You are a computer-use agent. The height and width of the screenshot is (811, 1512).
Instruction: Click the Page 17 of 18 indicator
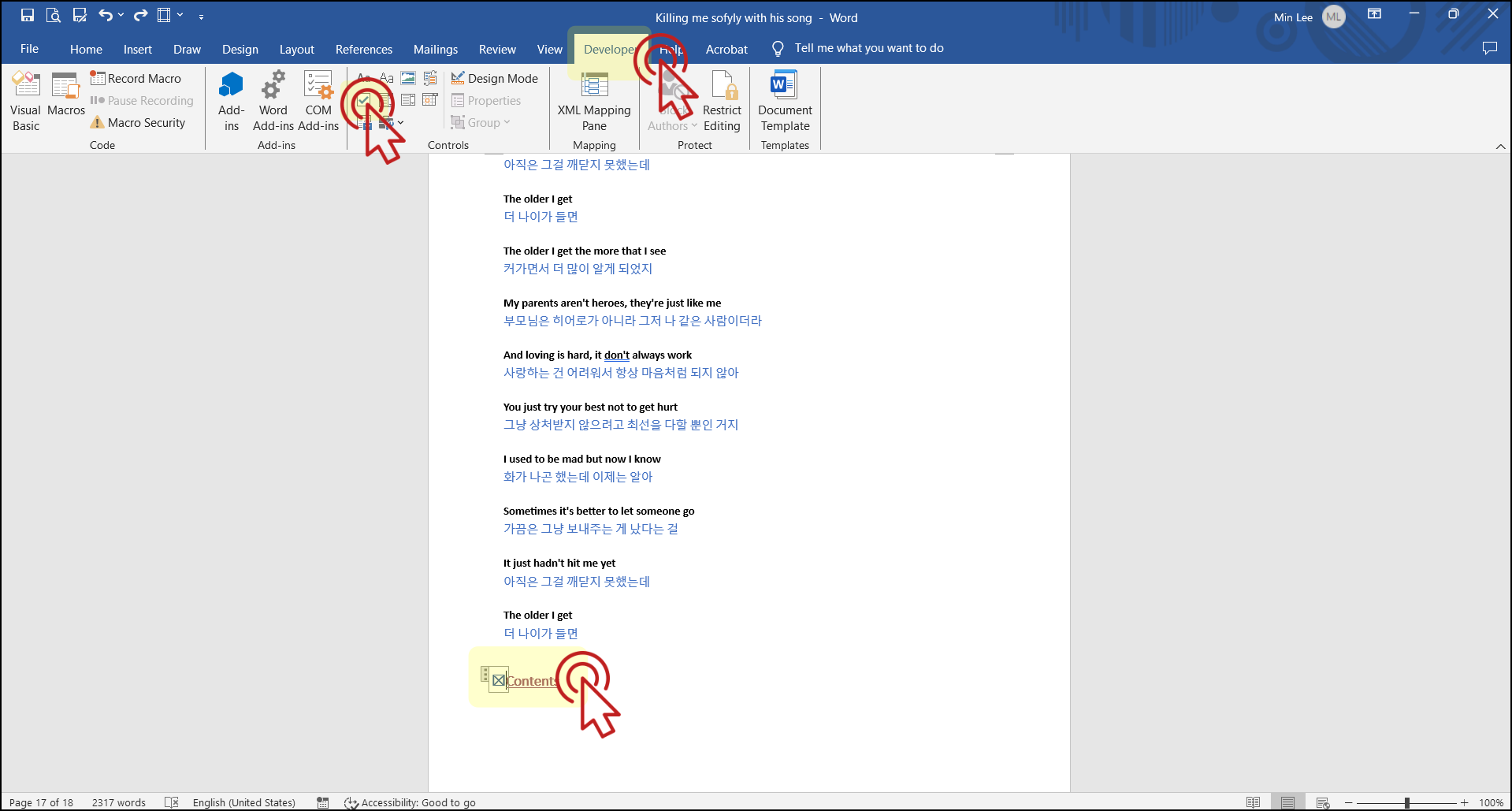coord(41,802)
